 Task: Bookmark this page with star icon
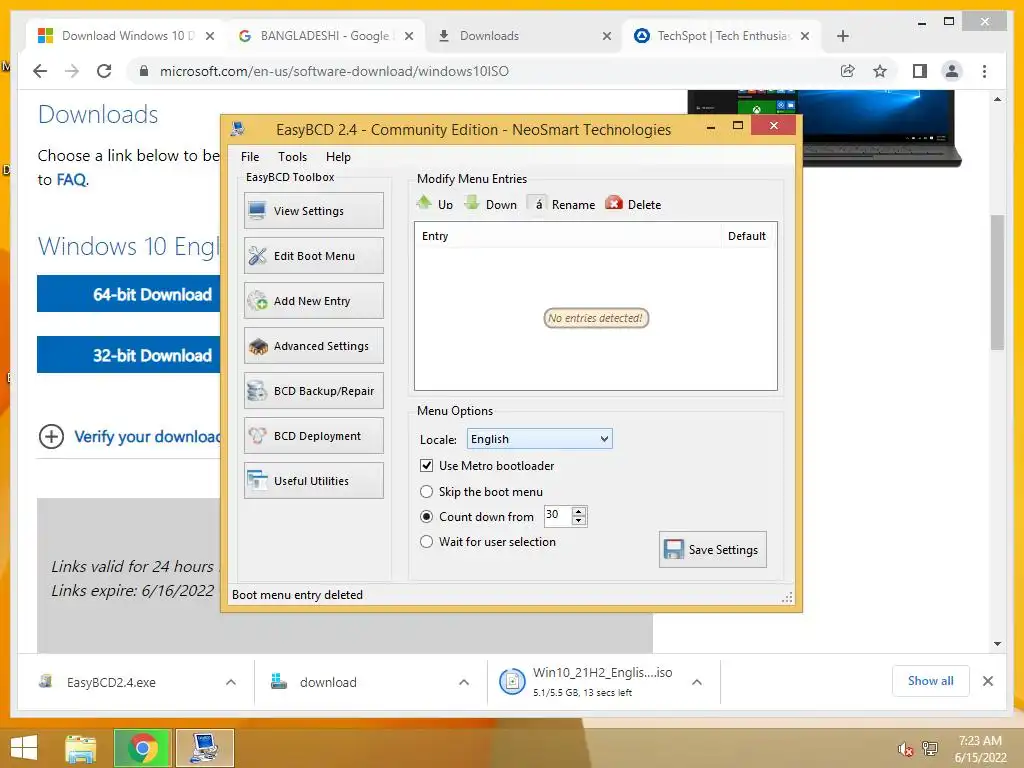click(x=880, y=71)
